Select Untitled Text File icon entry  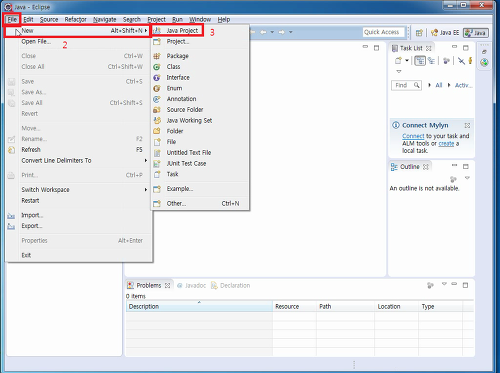[200, 152]
